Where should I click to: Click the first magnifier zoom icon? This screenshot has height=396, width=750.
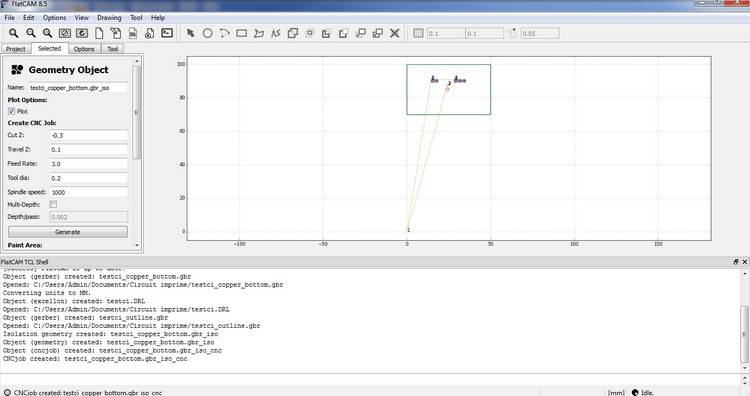13,33
